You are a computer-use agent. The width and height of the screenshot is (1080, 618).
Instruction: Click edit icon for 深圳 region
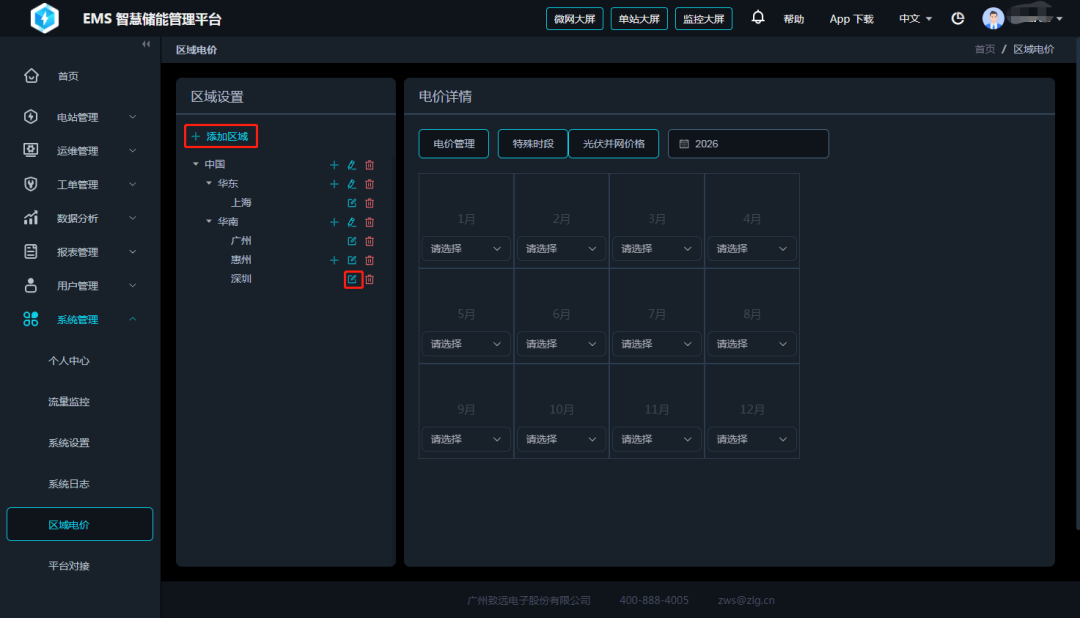[352, 279]
